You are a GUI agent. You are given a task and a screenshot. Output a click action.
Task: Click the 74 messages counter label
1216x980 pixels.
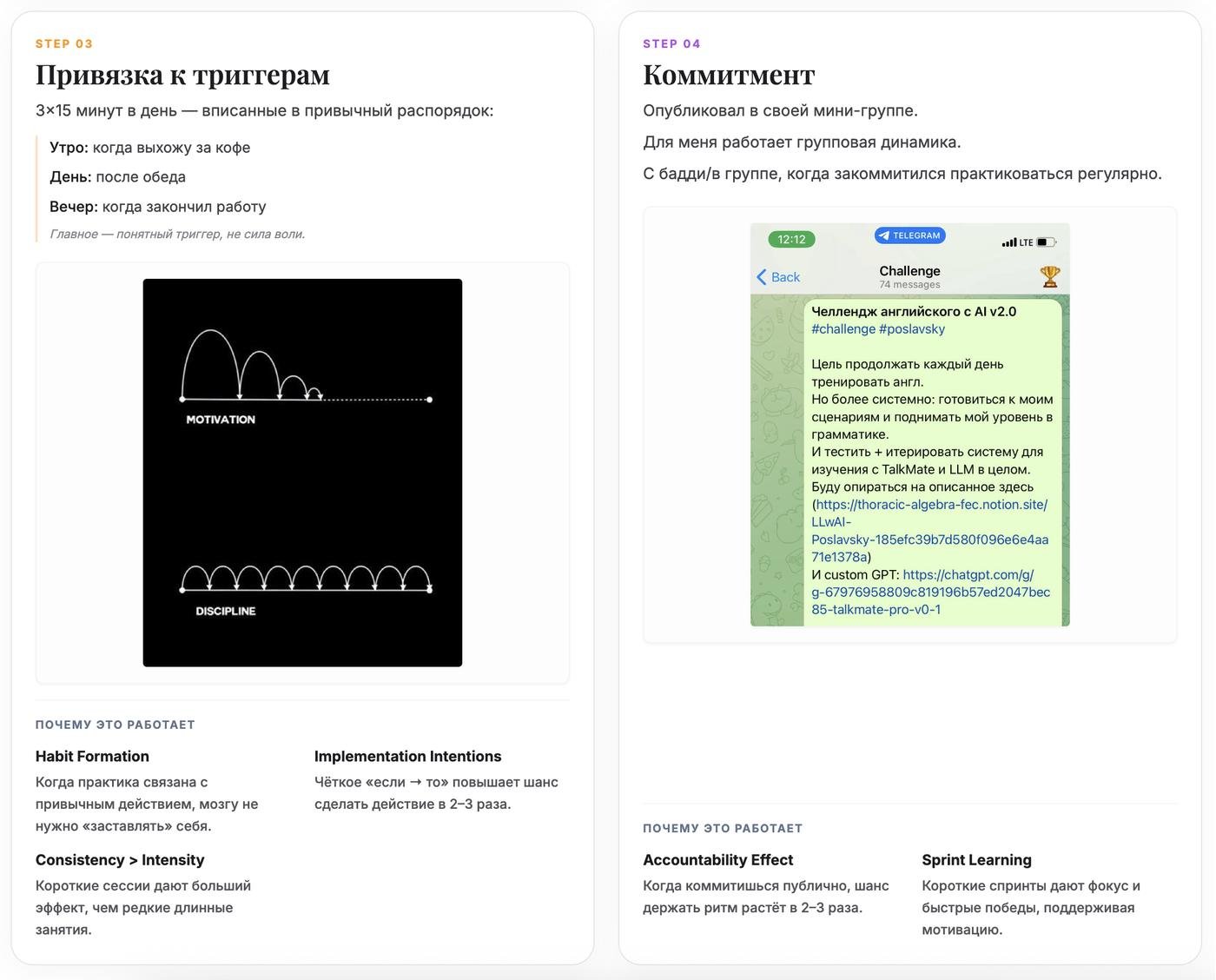pos(909,284)
